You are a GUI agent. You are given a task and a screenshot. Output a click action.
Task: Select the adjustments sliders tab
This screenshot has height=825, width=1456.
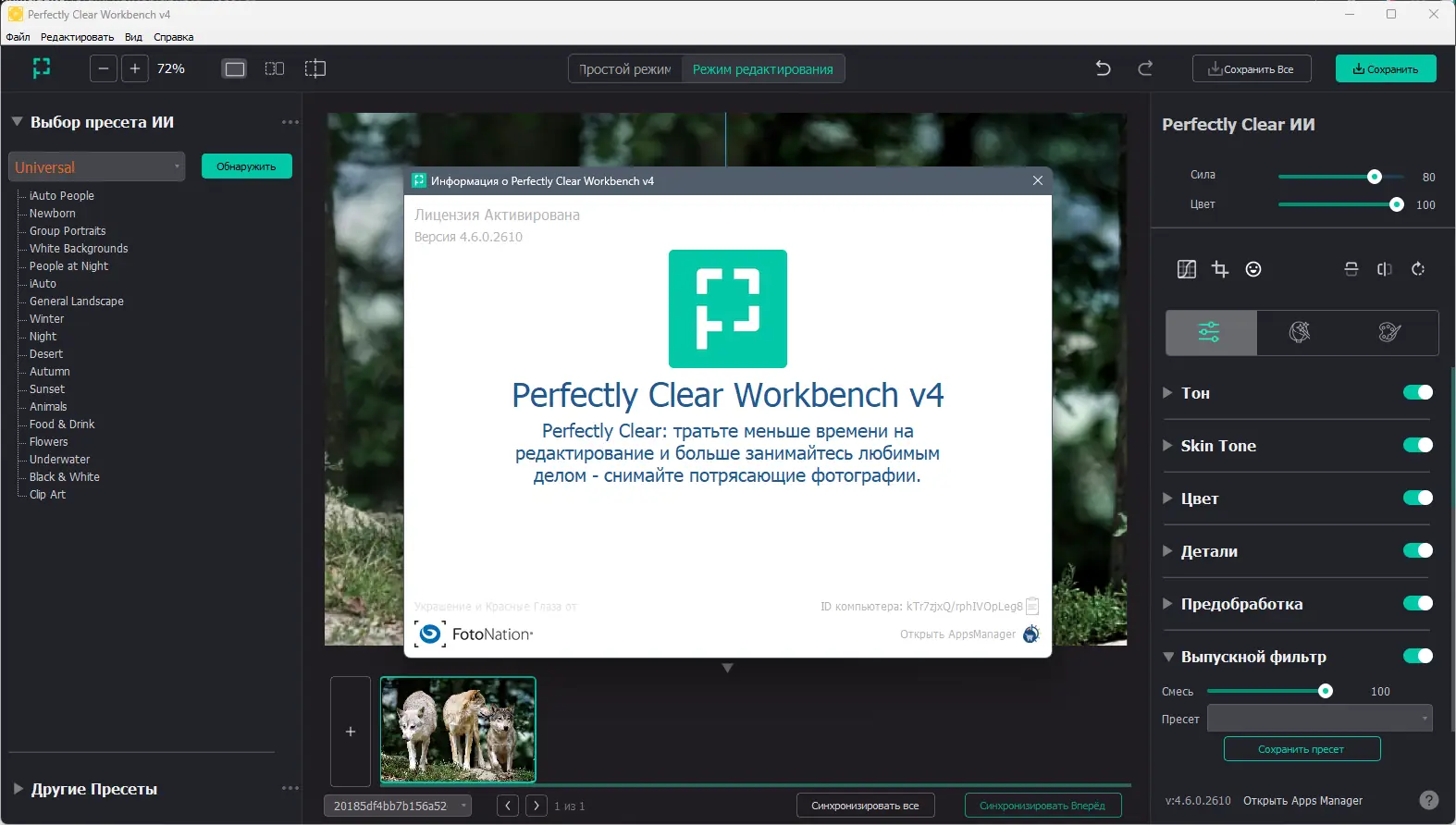click(x=1210, y=332)
